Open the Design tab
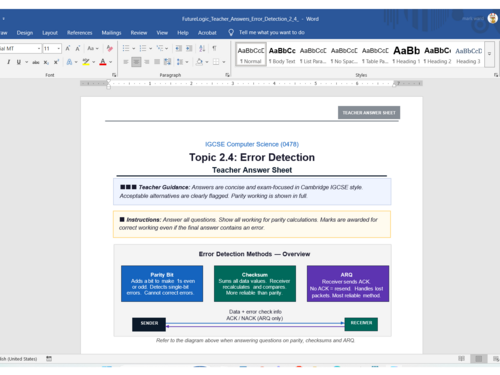The image size is (500, 375). (25, 33)
